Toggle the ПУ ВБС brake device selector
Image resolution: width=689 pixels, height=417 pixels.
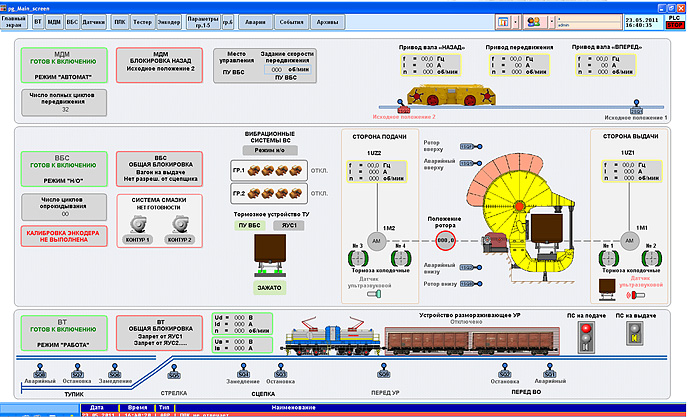(249, 226)
